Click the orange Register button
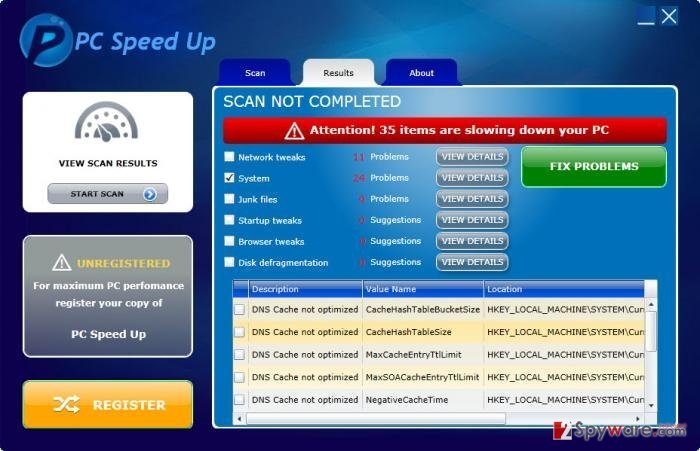 click(108, 405)
